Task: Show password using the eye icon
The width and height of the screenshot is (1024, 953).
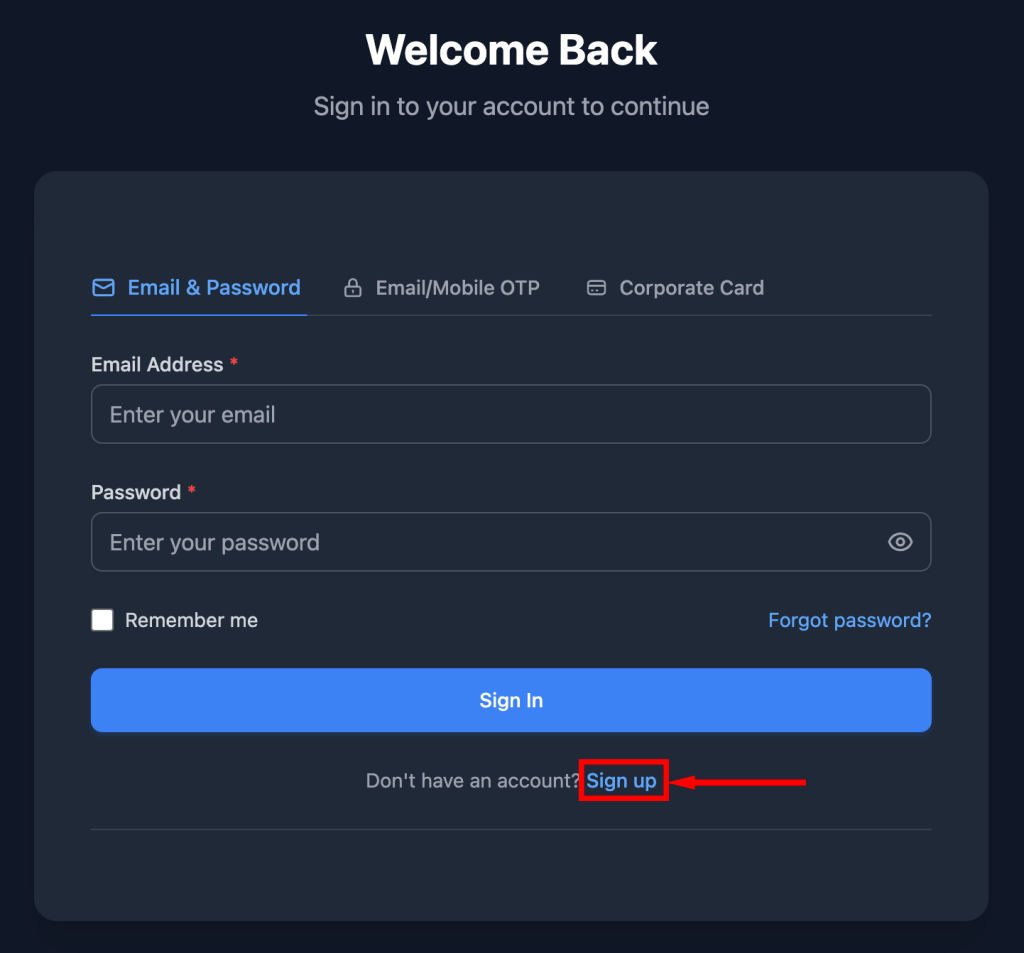Action: click(900, 542)
